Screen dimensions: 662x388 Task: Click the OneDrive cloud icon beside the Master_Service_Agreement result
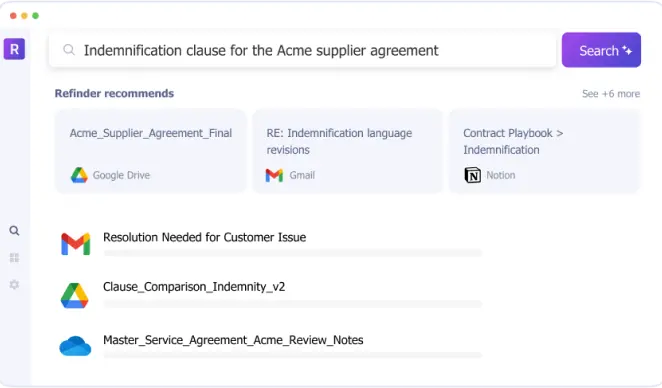click(75, 346)
